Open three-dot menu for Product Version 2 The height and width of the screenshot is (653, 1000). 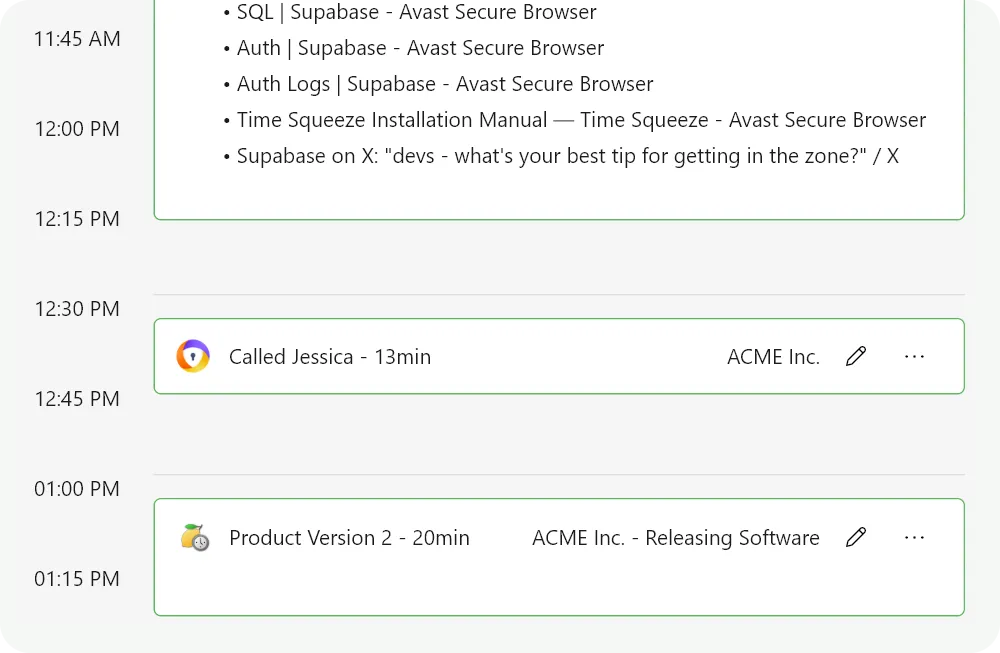[x=914, y=538]
